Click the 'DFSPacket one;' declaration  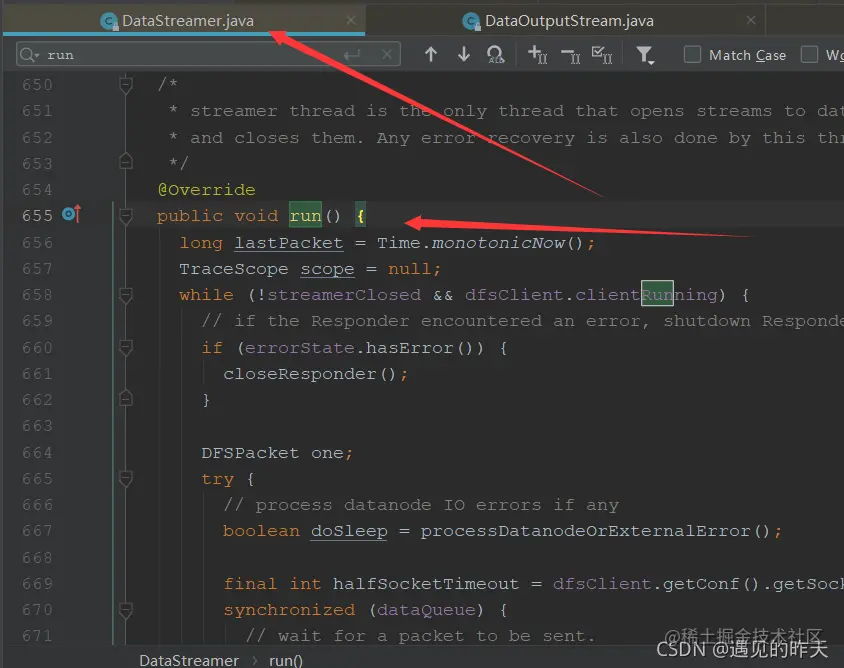click(x=277, y=453)
